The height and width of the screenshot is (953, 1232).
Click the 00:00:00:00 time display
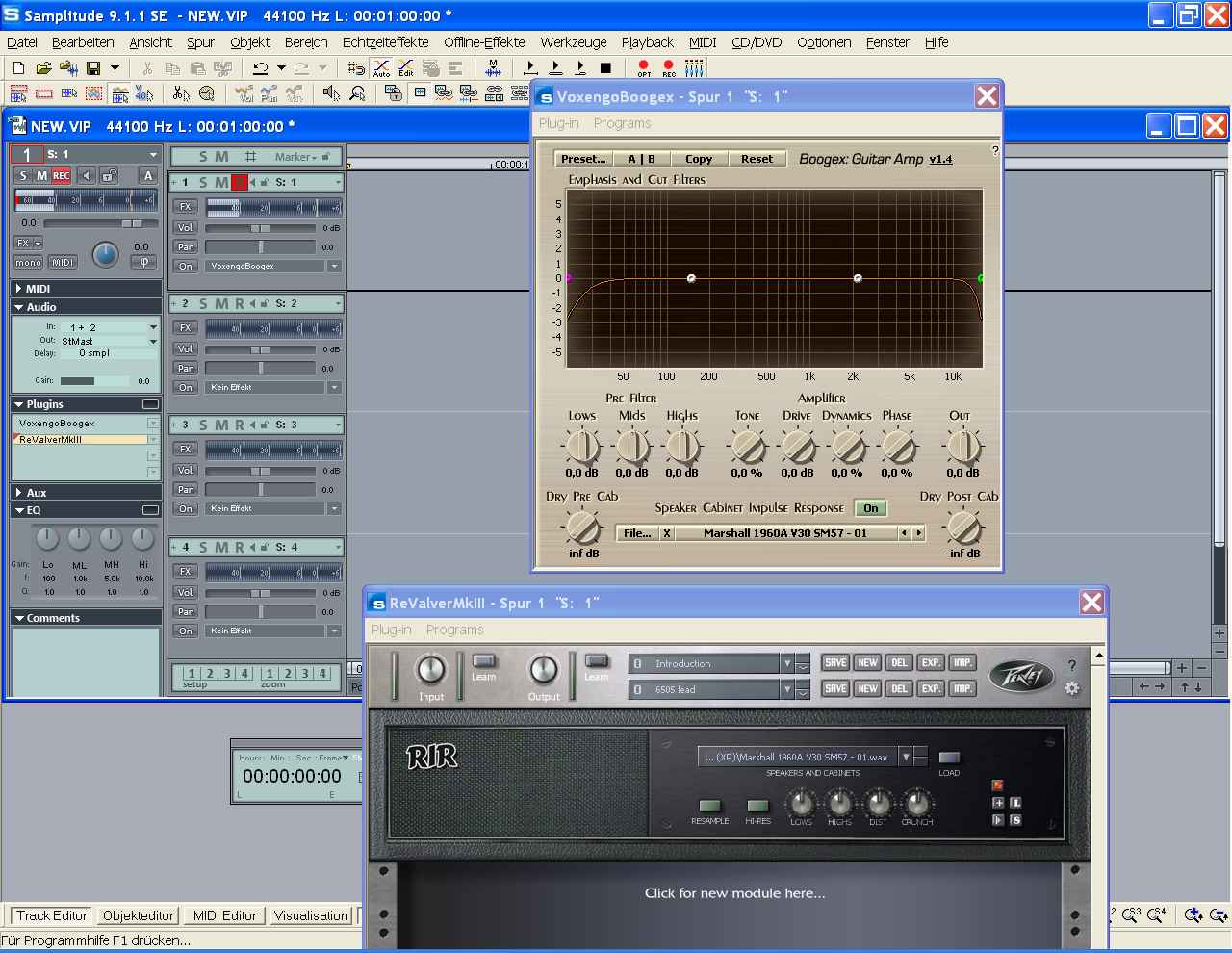point(292,776)
